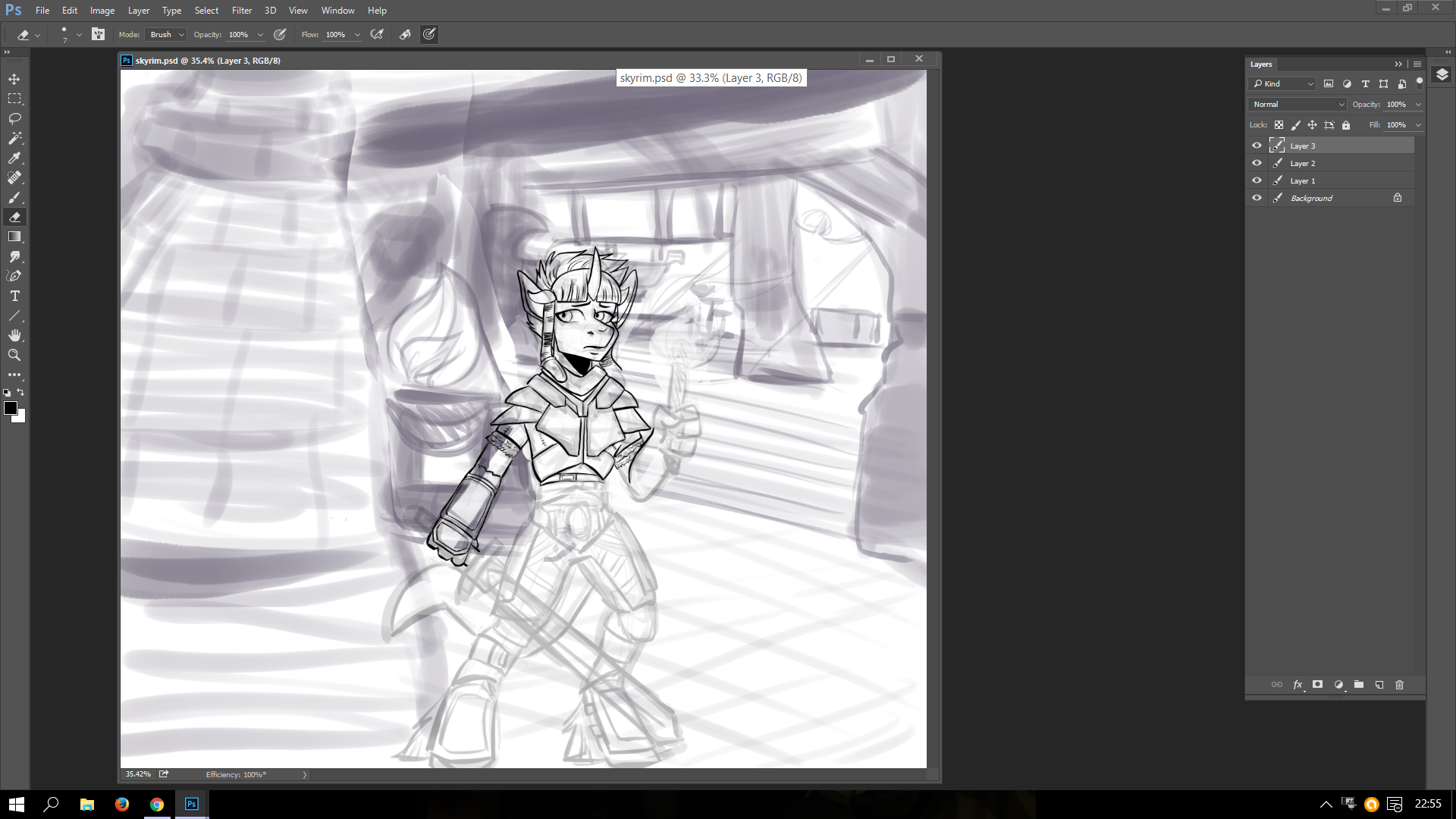
Task: Activate the Brush tool
Action: coord(14,198)
